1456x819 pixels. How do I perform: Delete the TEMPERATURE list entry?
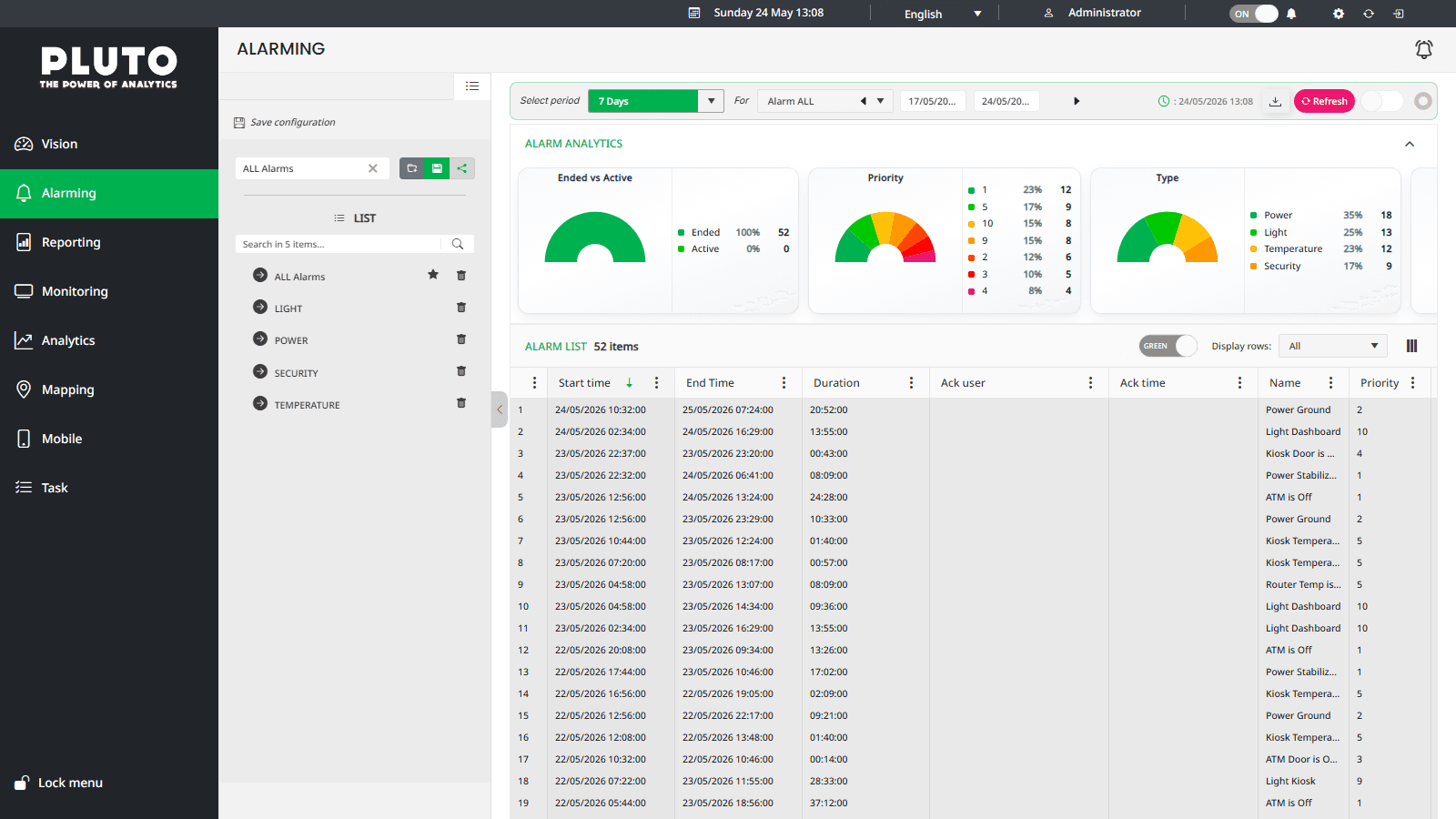(x=461, y=403)
